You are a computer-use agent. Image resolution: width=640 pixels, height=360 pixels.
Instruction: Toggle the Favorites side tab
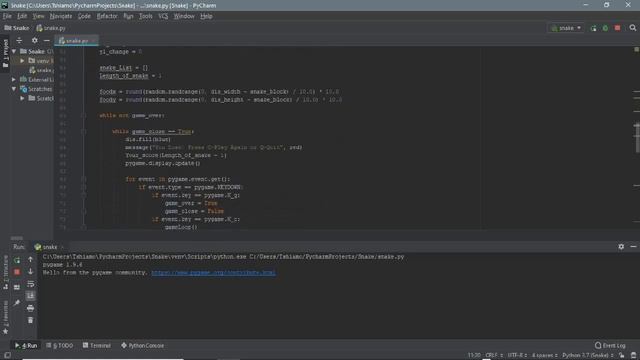[x=5, y=318]
